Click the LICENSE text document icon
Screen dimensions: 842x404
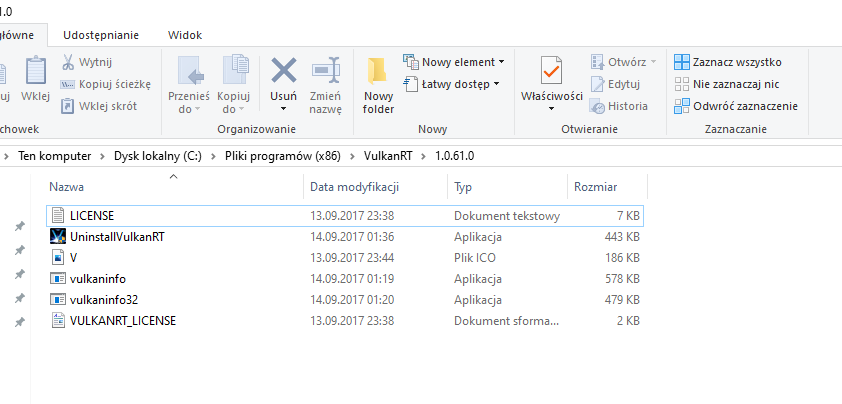(x=57, y=215)
